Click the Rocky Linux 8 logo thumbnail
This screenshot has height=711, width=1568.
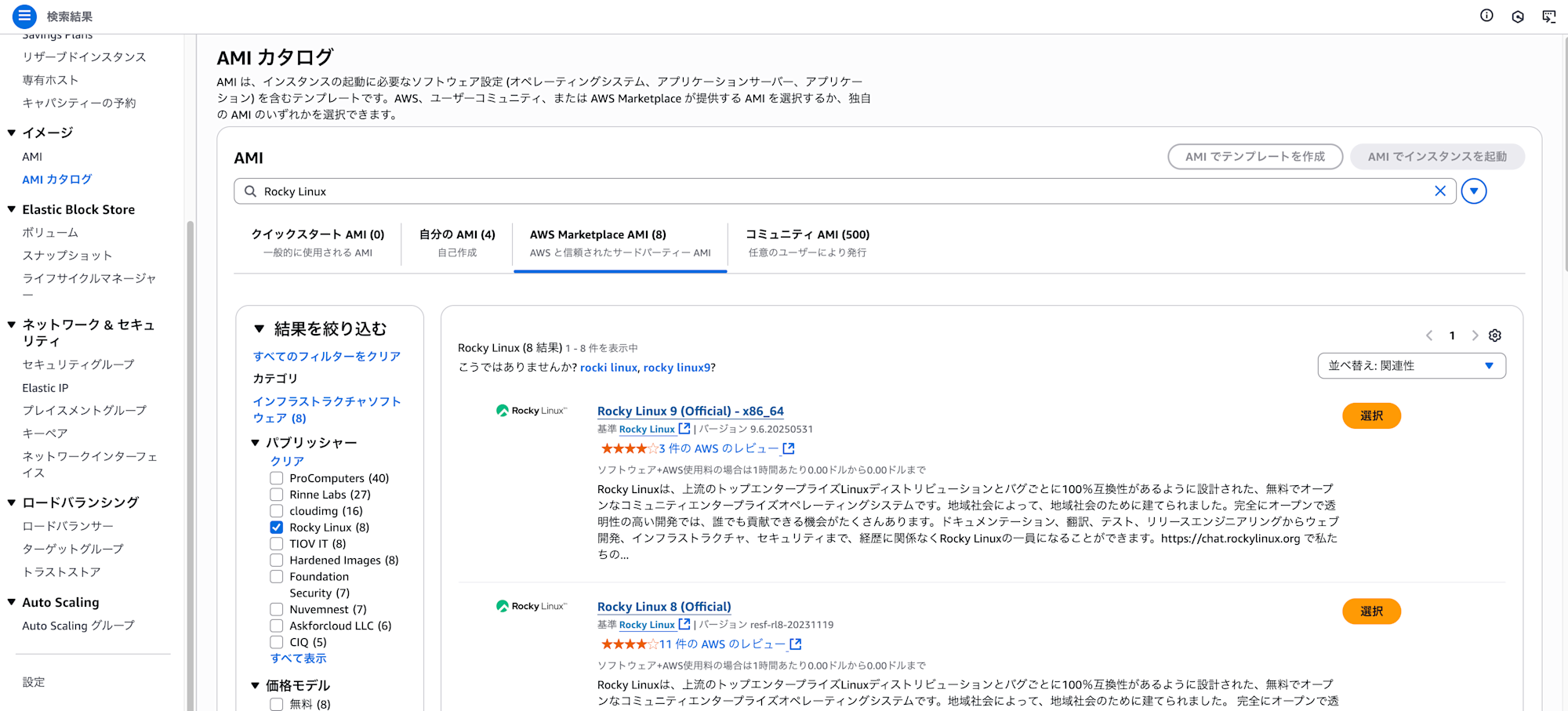532,606
